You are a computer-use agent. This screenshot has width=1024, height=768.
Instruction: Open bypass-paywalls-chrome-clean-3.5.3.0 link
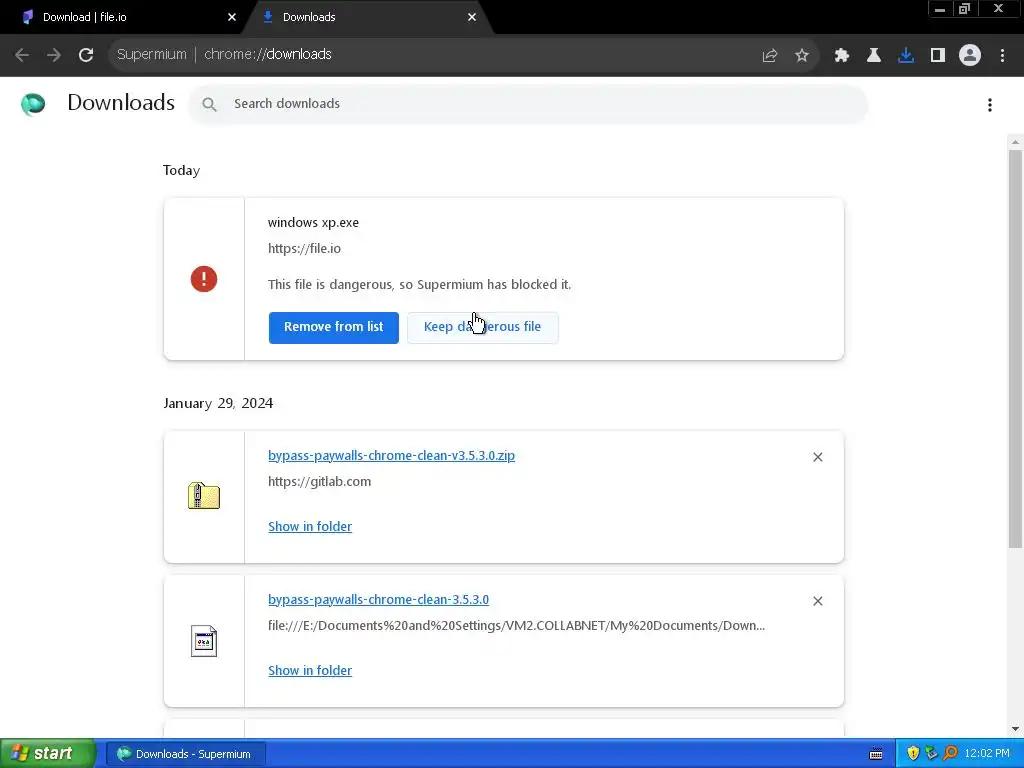coord(378,599)
